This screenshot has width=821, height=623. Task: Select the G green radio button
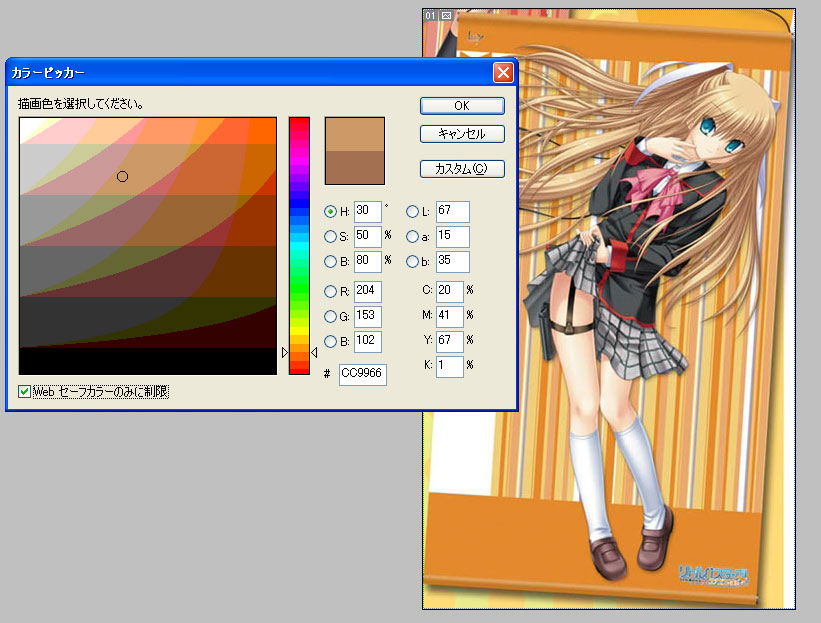tap(330, 316)
